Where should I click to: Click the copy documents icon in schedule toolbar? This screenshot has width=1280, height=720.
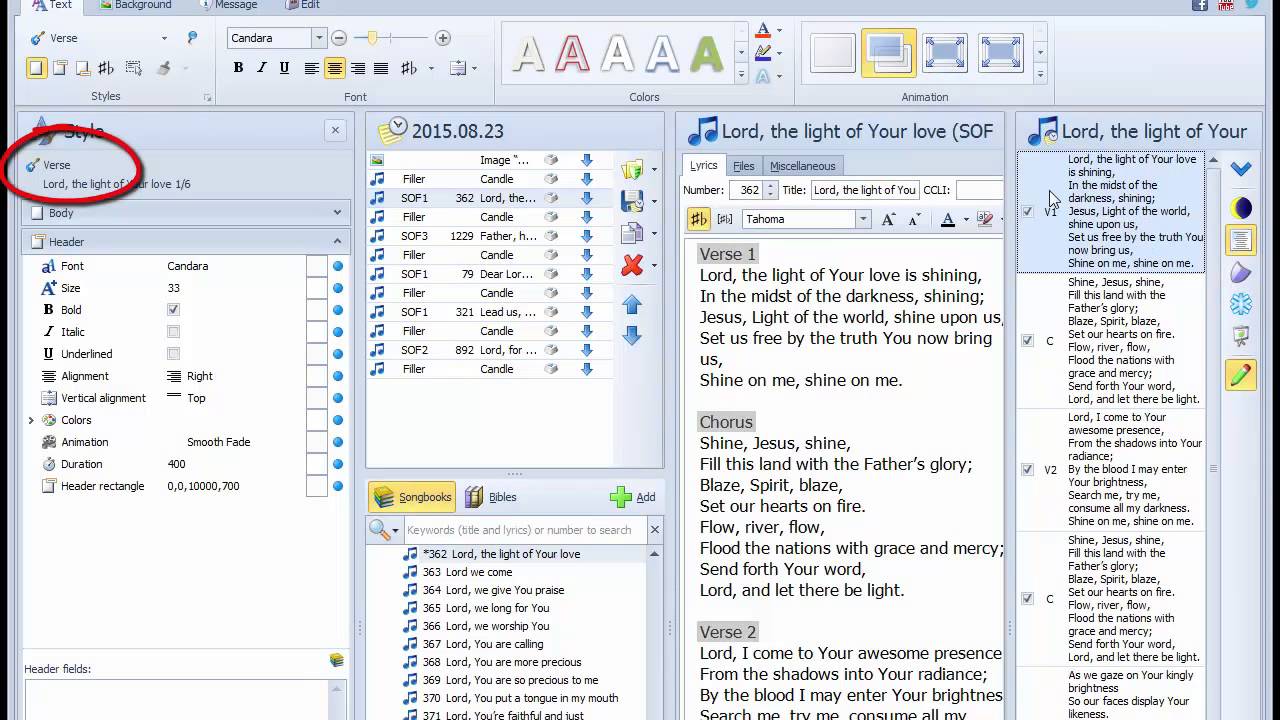632,233
